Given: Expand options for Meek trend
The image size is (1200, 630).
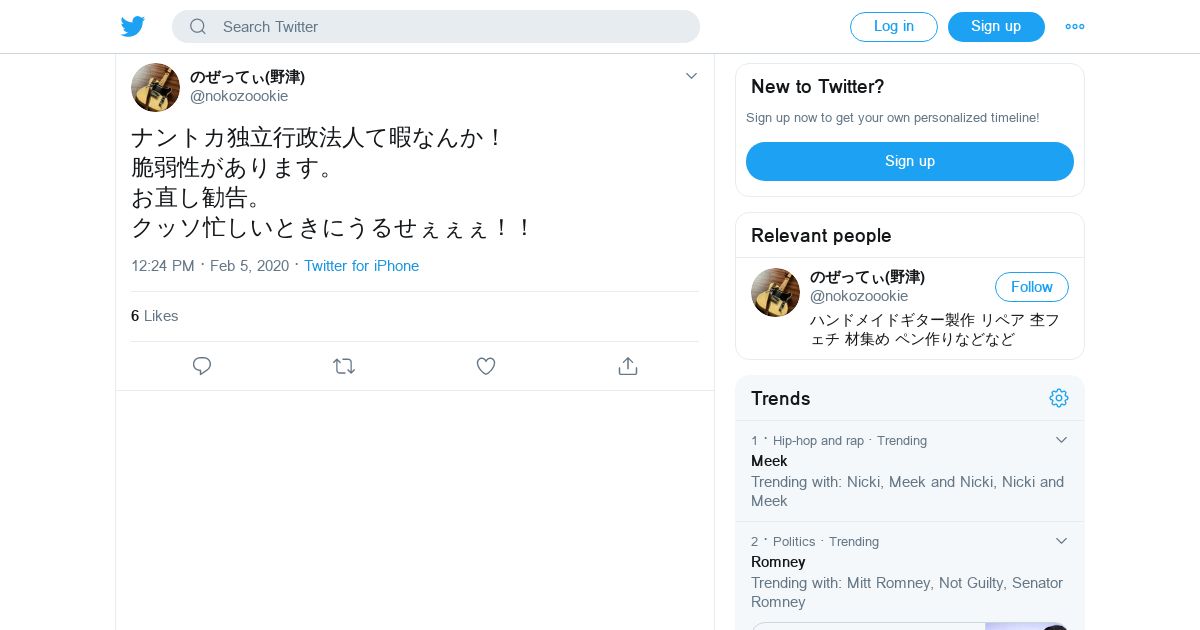Looking at the screenshot, I should click(1062, 440).
